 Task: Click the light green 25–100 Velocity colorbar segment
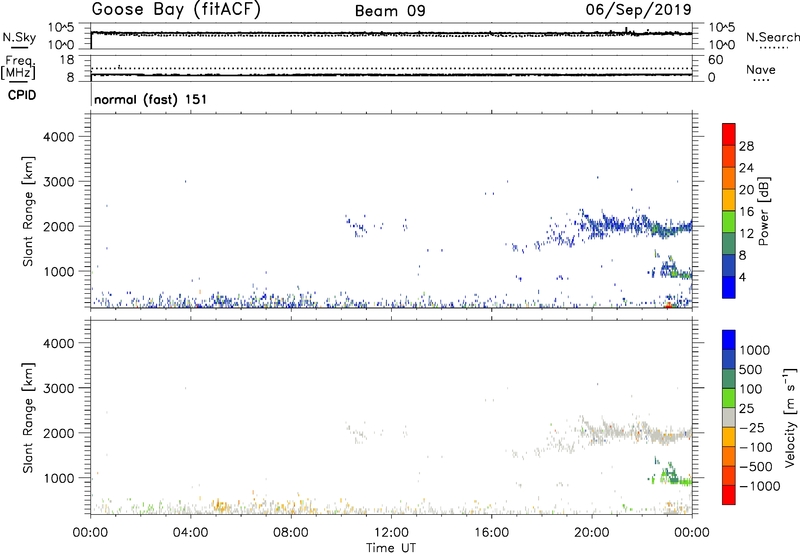click(729, 398)
